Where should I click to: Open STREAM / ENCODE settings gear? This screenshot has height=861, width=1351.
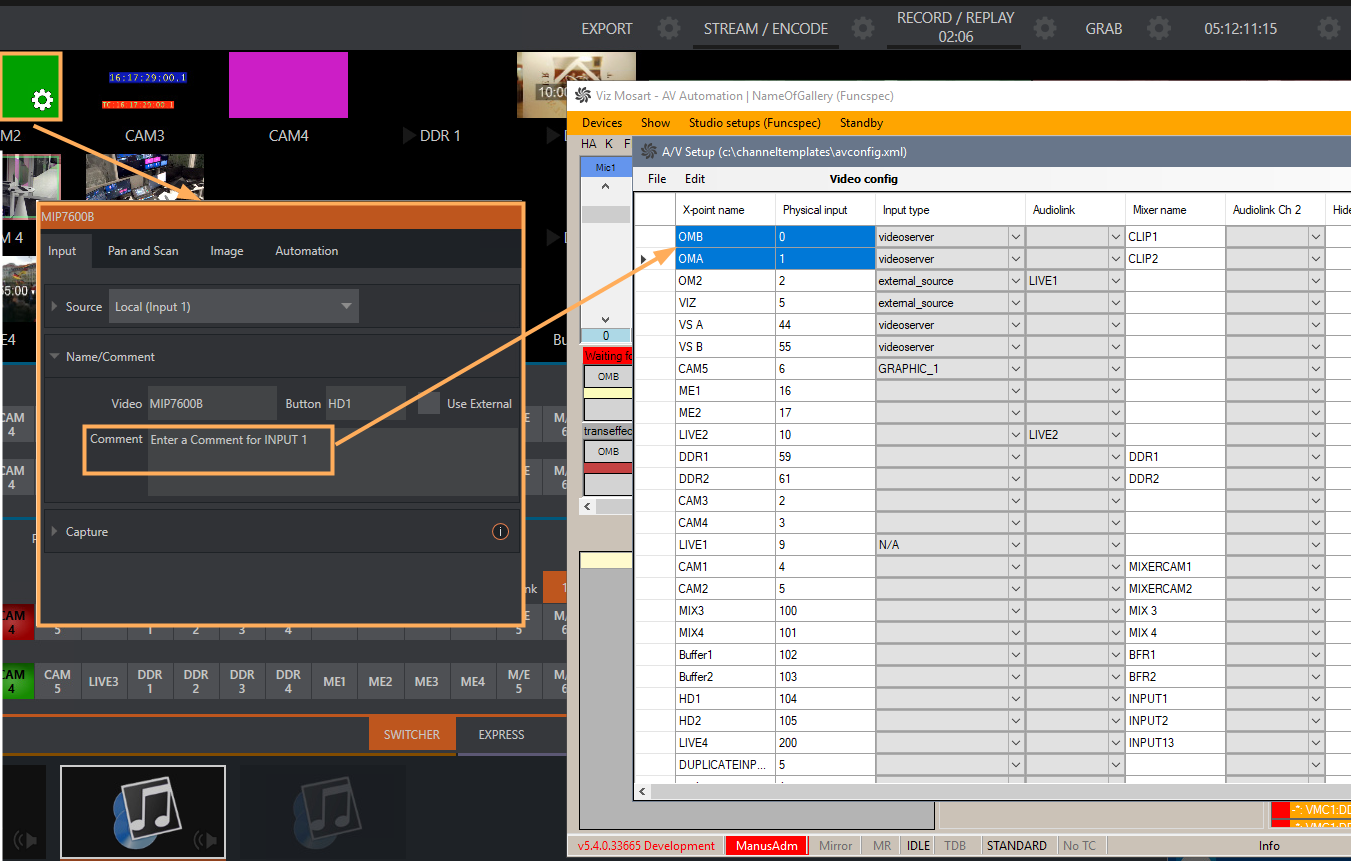[x=862, y=28]
